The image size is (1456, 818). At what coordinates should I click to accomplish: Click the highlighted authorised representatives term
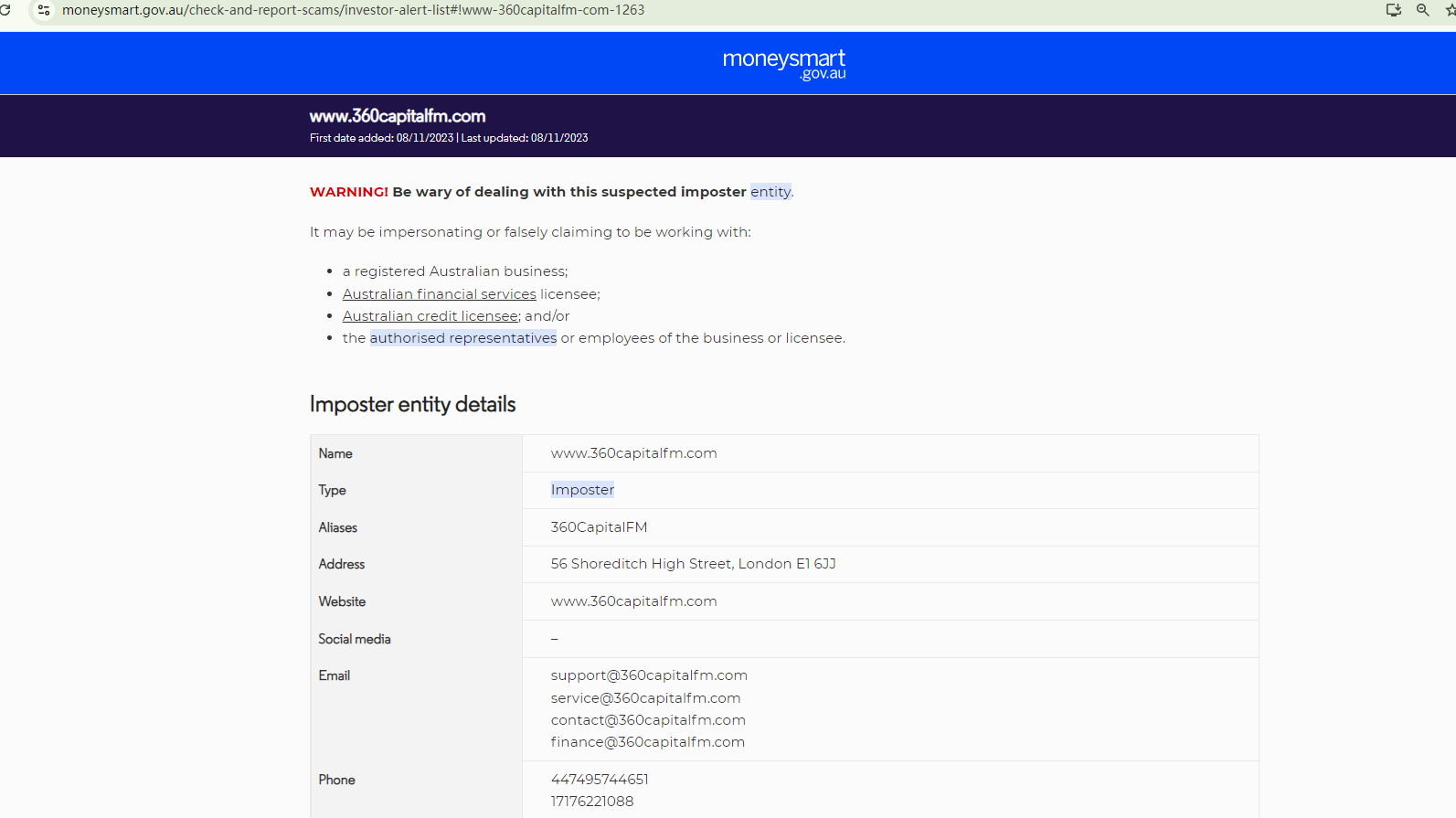click(x=463, y=338)
